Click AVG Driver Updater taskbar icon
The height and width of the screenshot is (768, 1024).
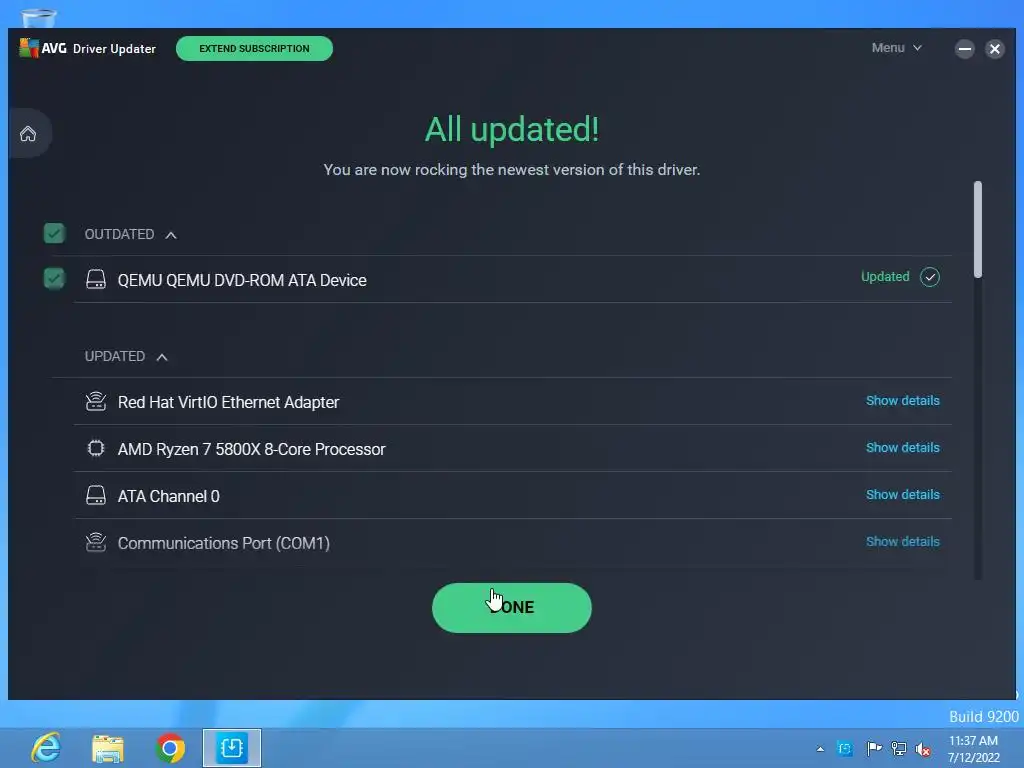tap(232, 748)
